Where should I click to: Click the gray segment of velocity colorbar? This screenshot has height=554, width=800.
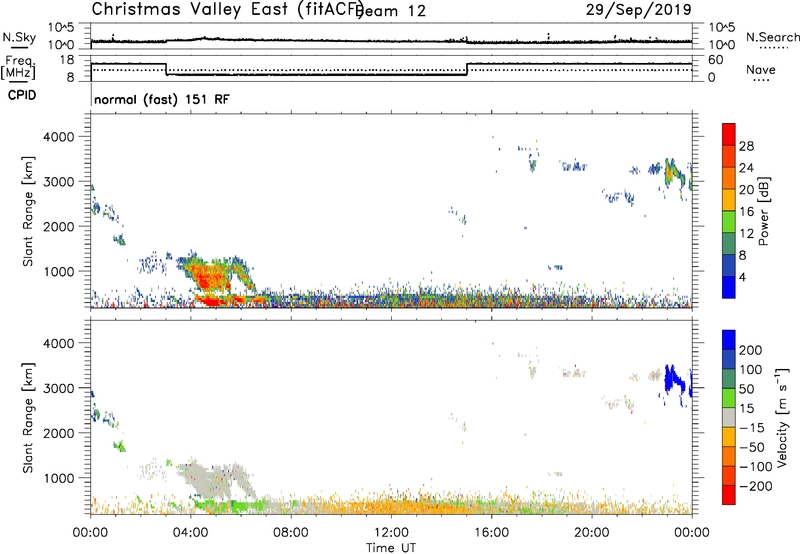(729, 417)
